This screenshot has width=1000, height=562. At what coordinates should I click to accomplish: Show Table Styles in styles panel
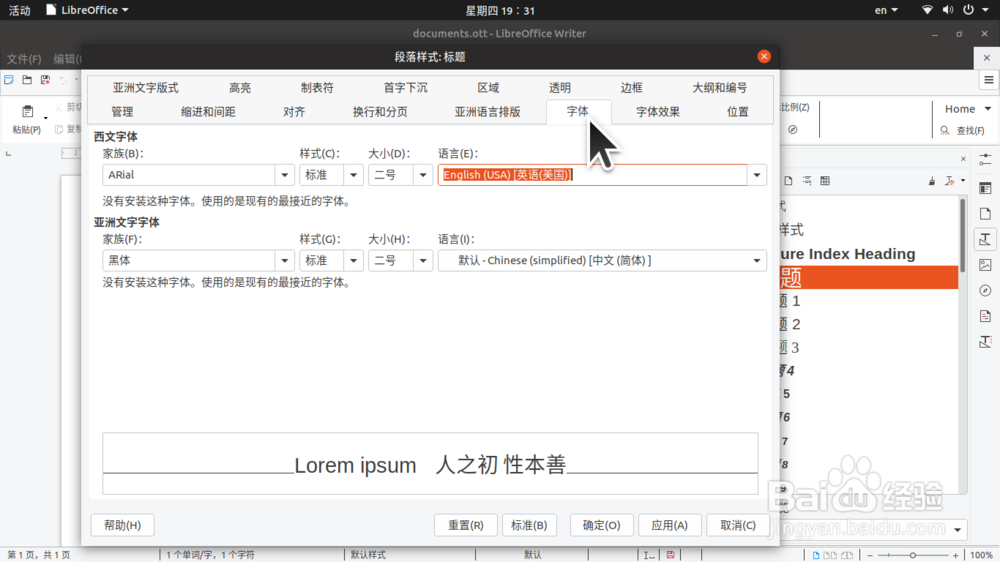tap(825, 181)
